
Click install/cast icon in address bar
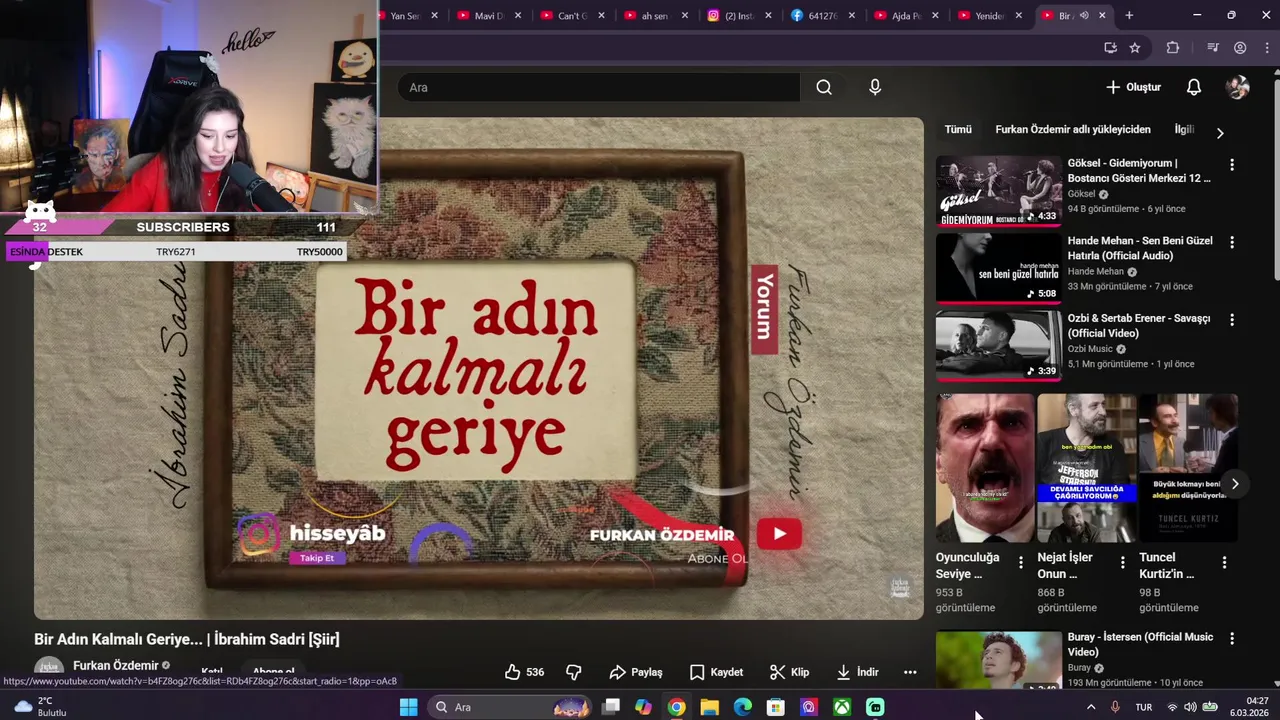click(1110, 48)
